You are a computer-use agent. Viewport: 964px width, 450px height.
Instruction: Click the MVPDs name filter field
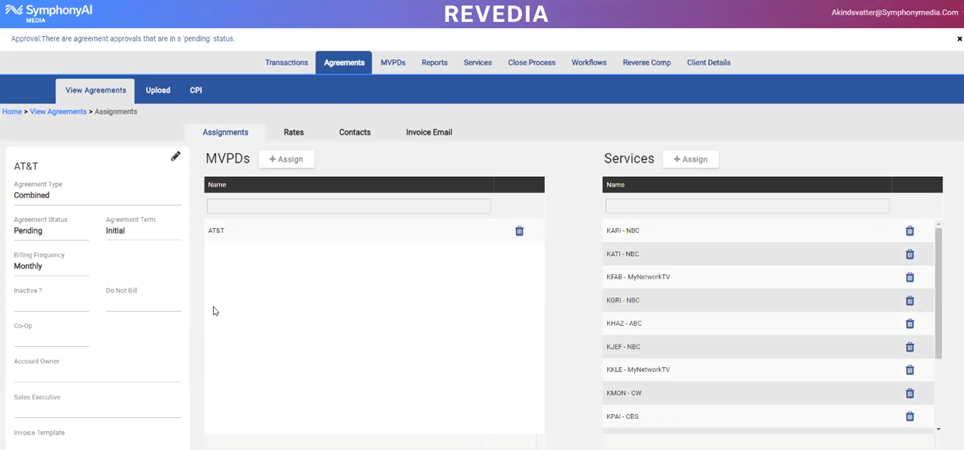click(x=349, y=206)
